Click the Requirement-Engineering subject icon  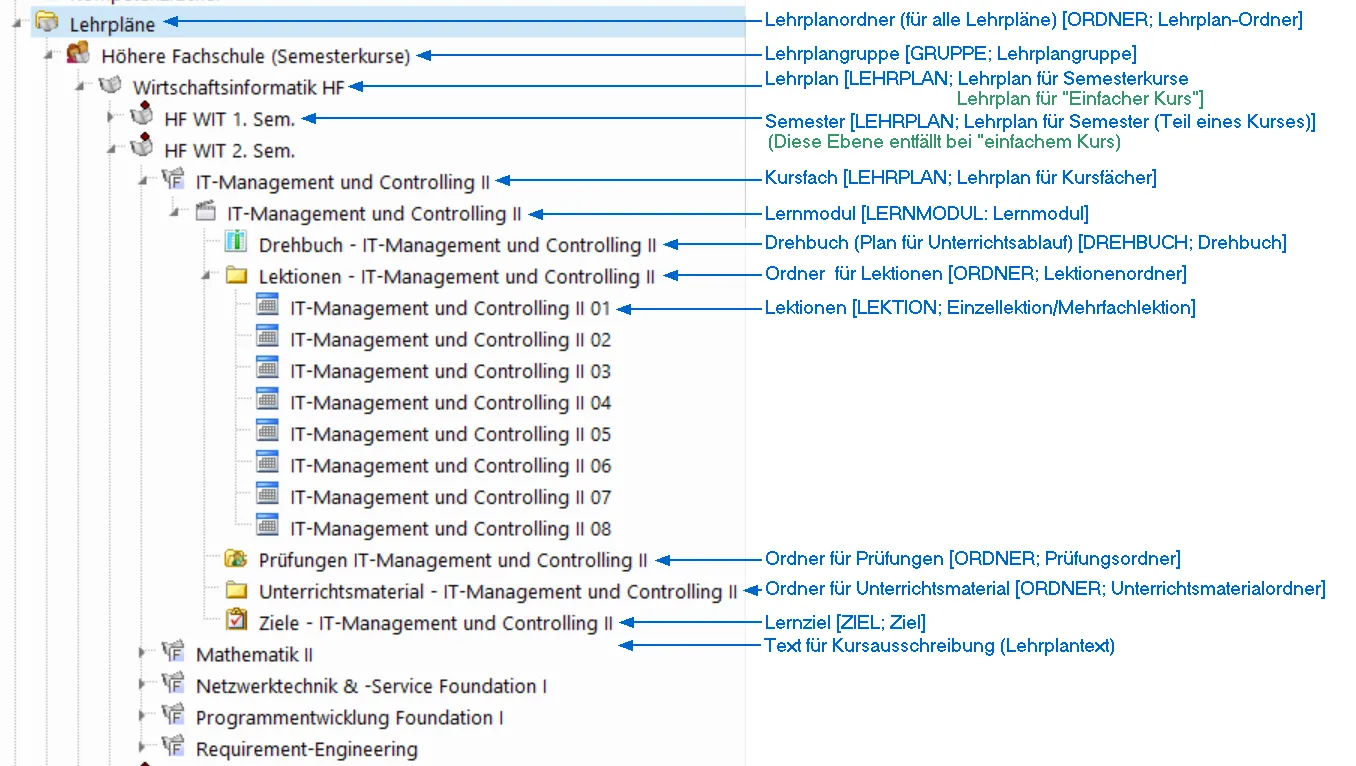[x=173, y=747]
